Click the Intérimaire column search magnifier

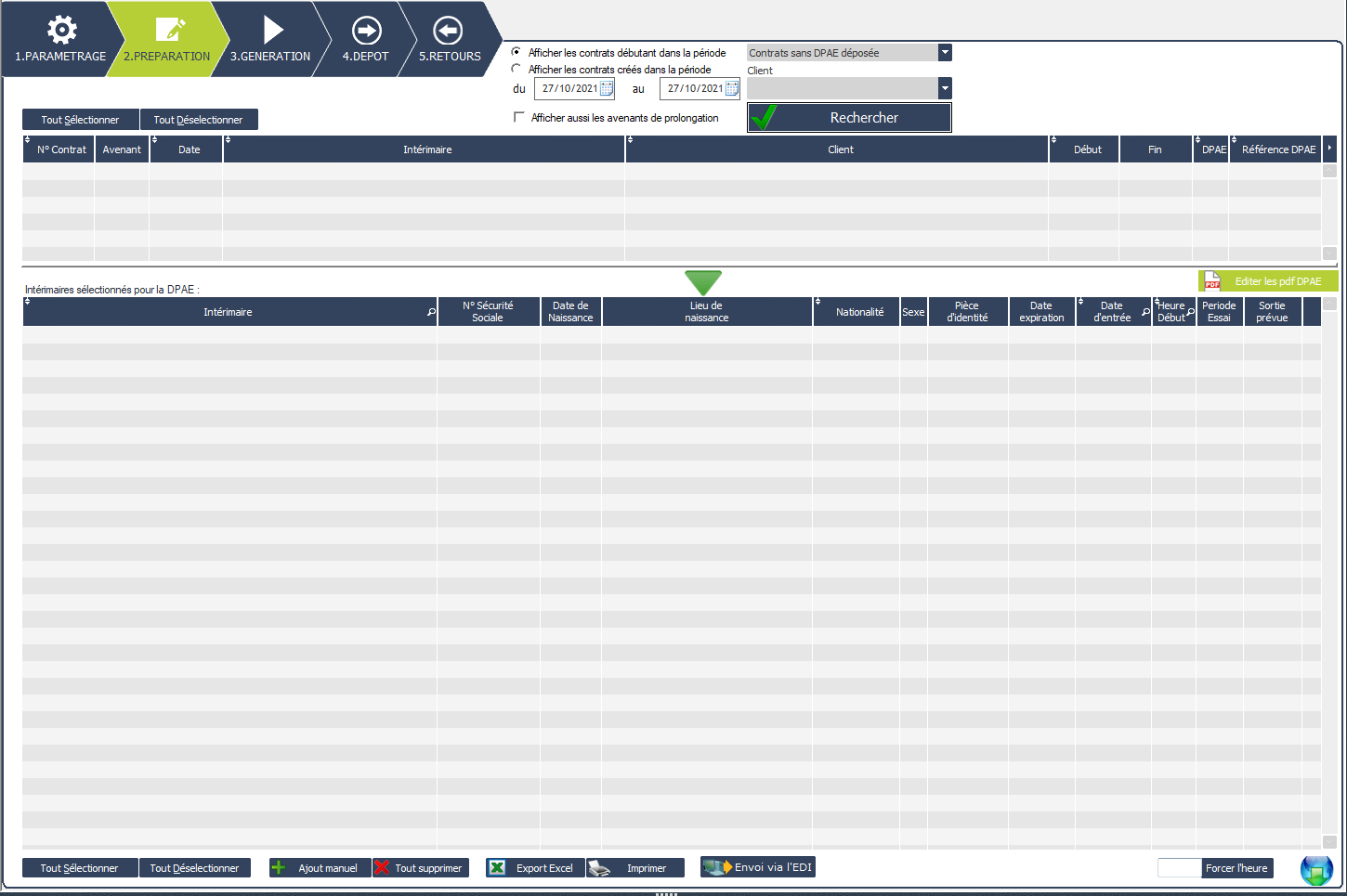[431, 312]
